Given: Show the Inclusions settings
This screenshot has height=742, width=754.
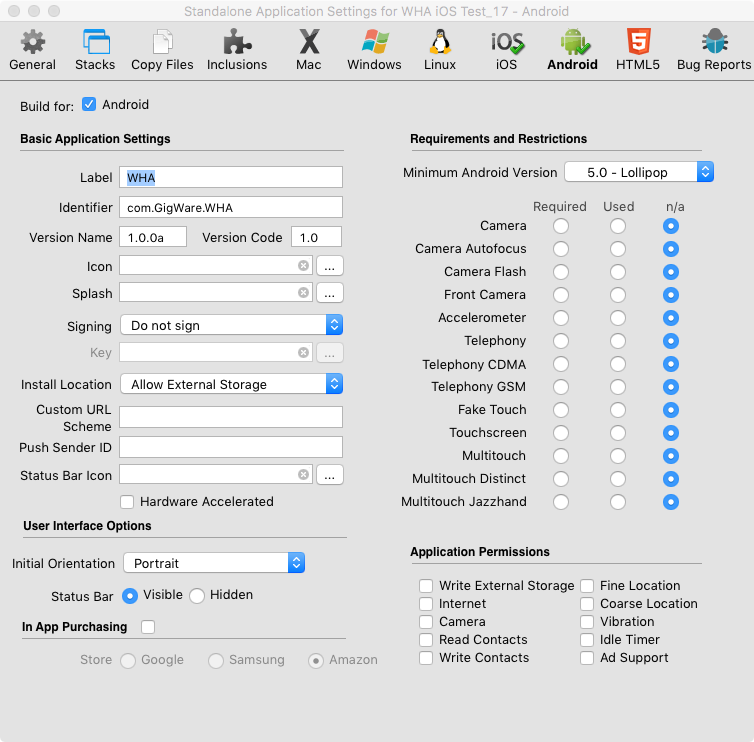Looking at the screenshot, I should (x=237, y=50).
